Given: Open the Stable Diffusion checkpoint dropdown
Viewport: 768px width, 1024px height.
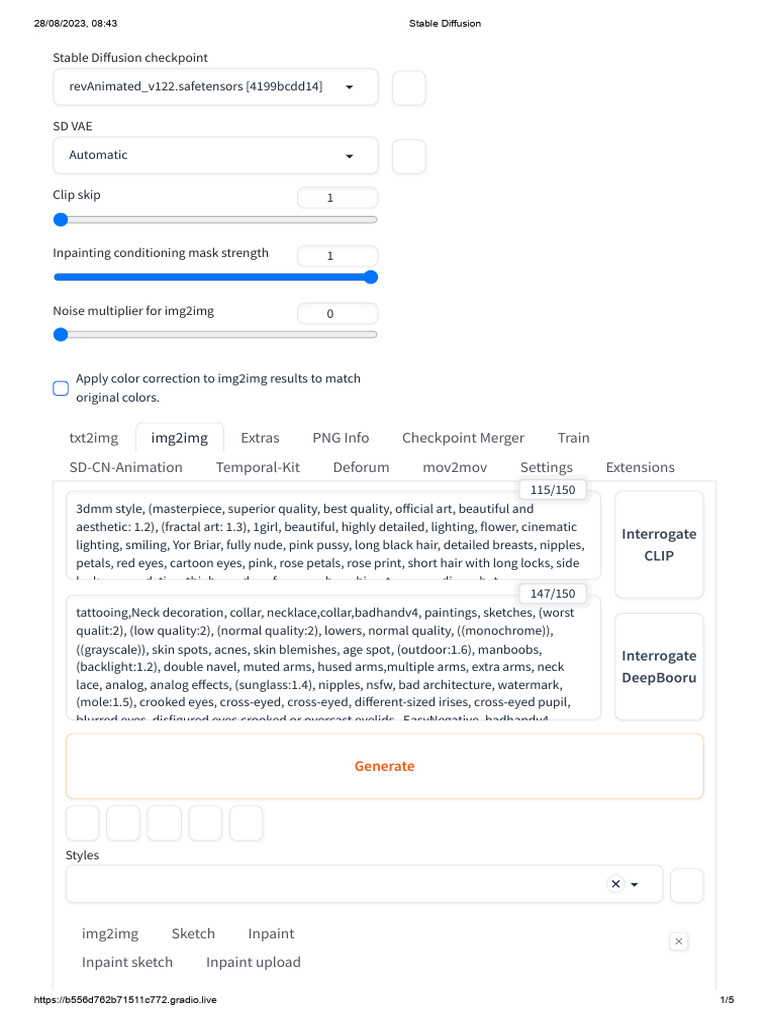Looking at the screenshot, I should tap(215, 87).
